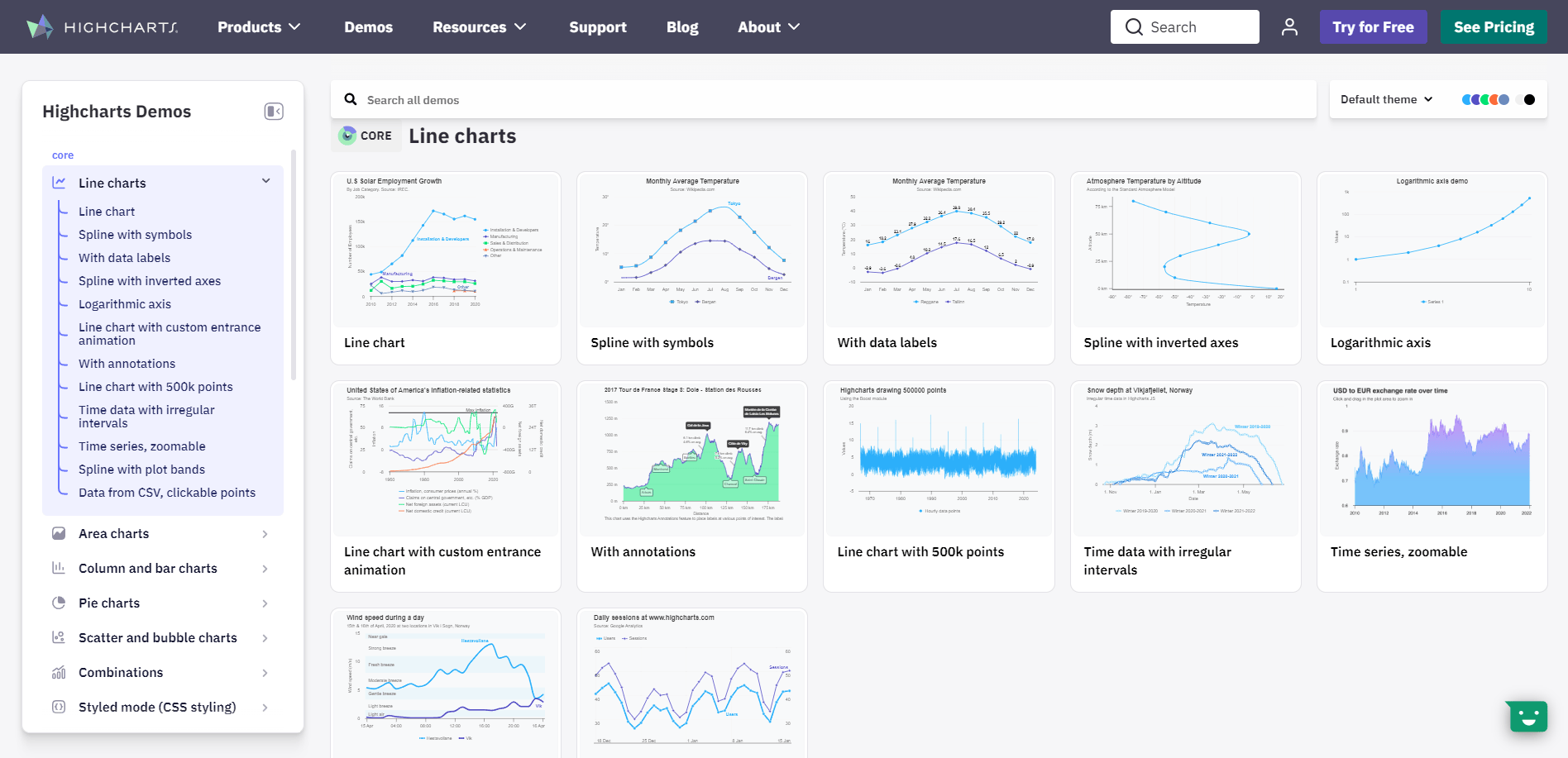1568x758 pixels.
Task: Expand the Combinations section arrow
Action: click(x=265, y=674)
